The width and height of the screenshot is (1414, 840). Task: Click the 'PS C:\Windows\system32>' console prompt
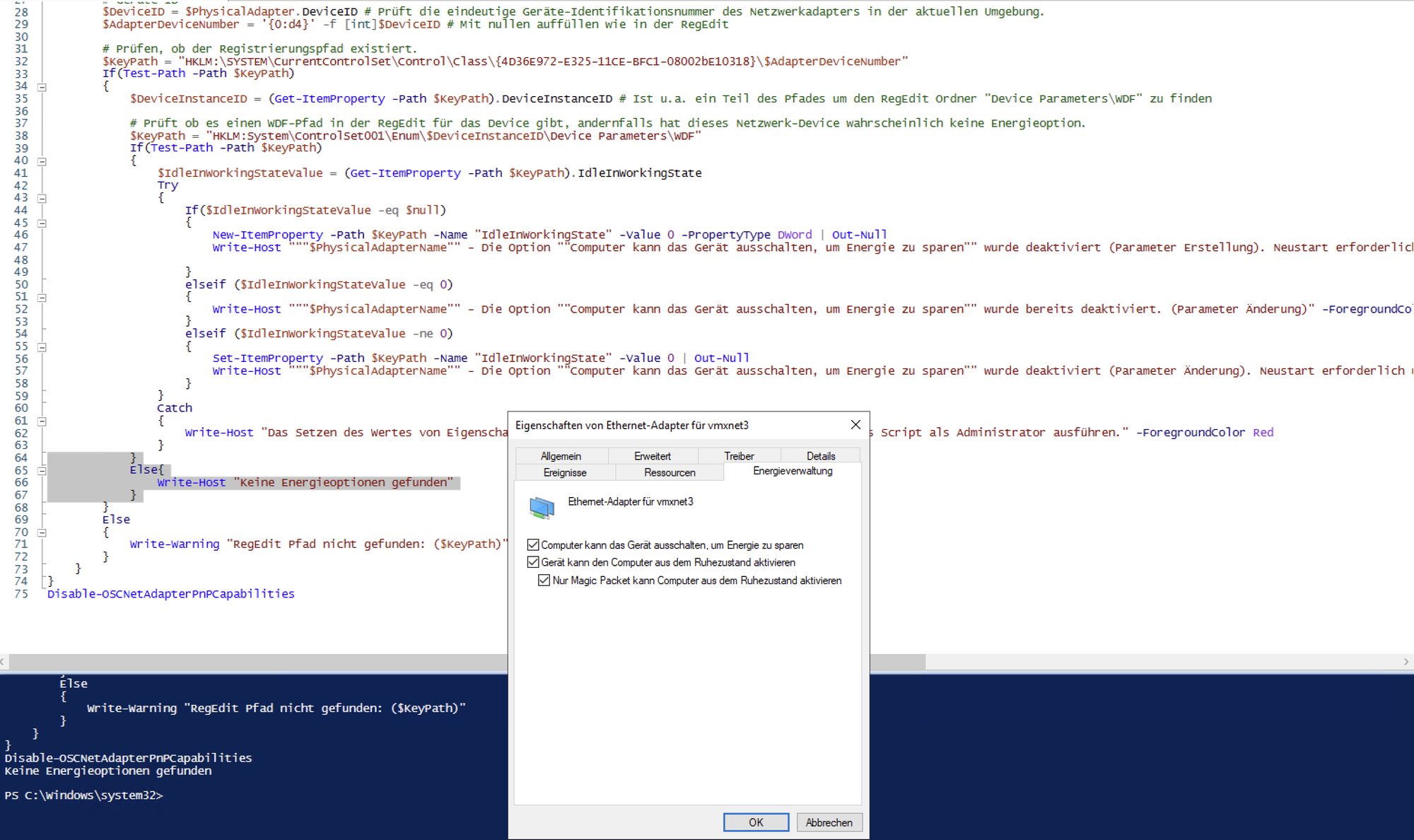(x=83, y=795)
